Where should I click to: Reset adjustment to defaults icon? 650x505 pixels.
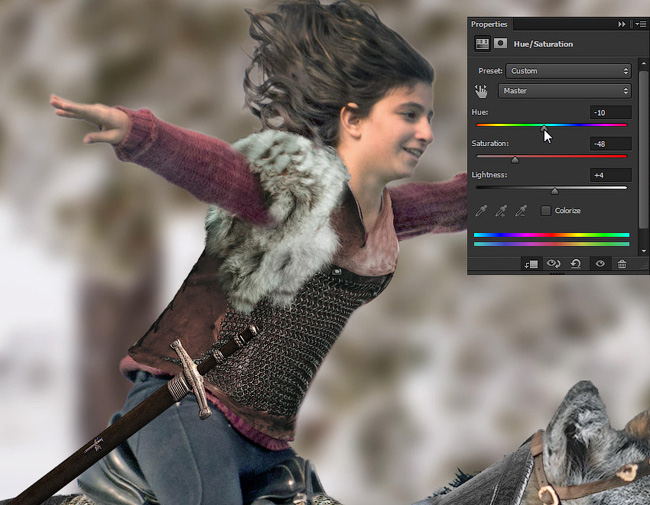(x=575, y=264)
